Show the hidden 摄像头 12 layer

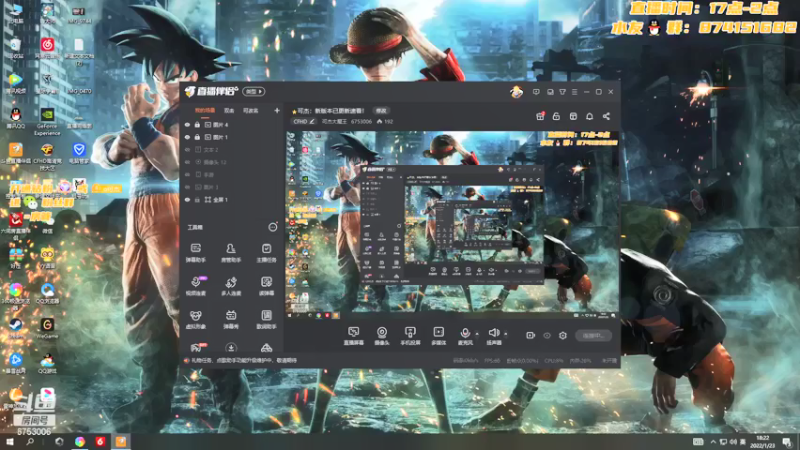coord(187,162)
